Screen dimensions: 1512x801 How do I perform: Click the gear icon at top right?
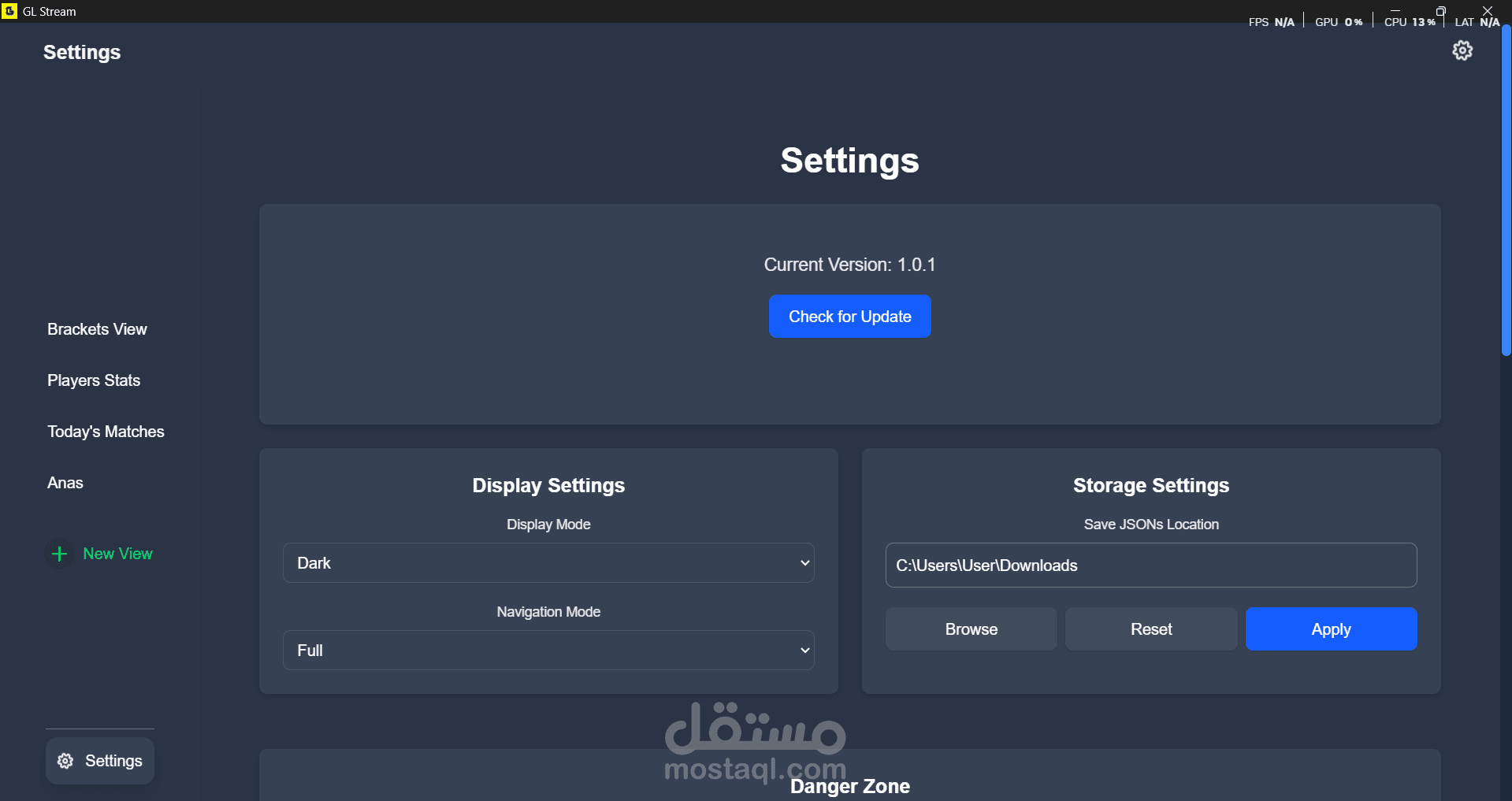coord(1462,50)
